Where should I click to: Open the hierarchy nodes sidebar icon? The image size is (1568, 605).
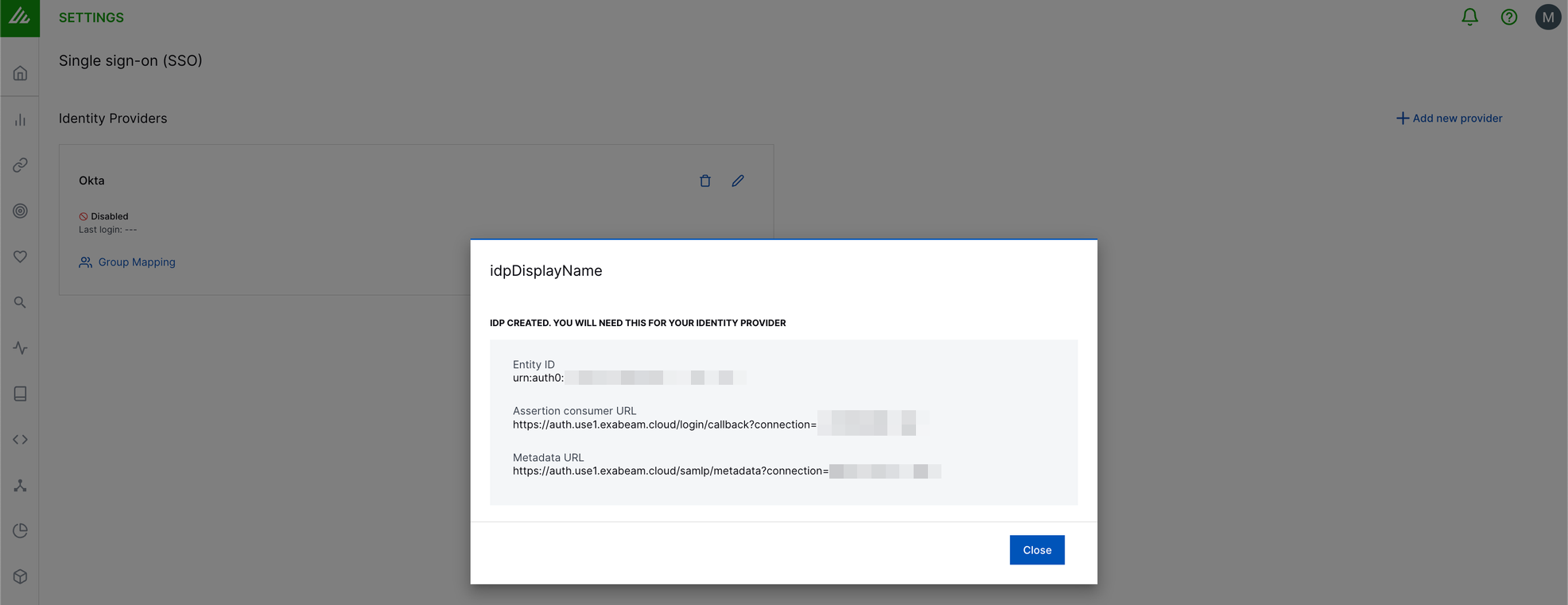[20, 485]
